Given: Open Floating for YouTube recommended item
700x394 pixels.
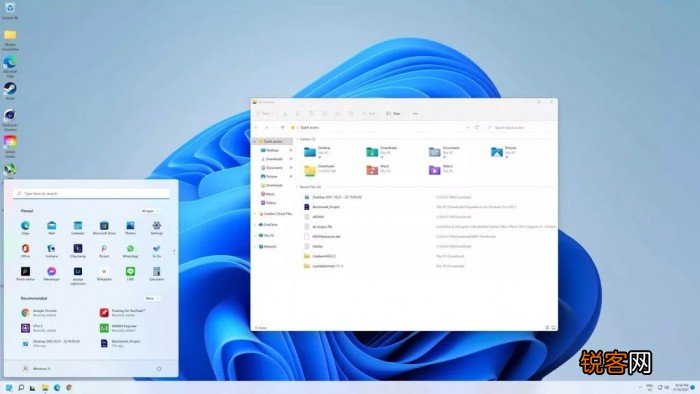Looking at the screenshot, I should 123,313.
